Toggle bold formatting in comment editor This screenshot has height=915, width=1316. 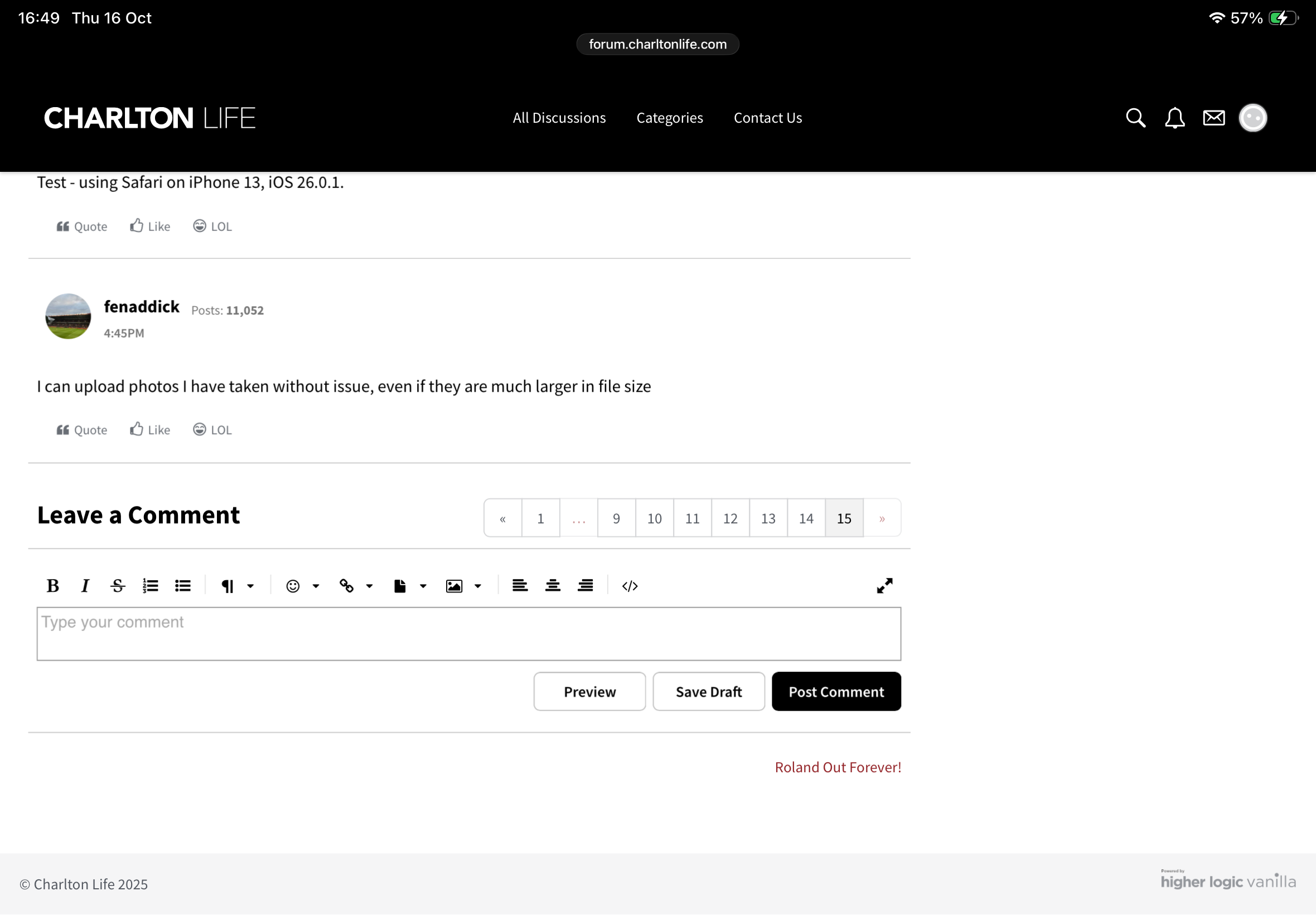pos(53,585)
